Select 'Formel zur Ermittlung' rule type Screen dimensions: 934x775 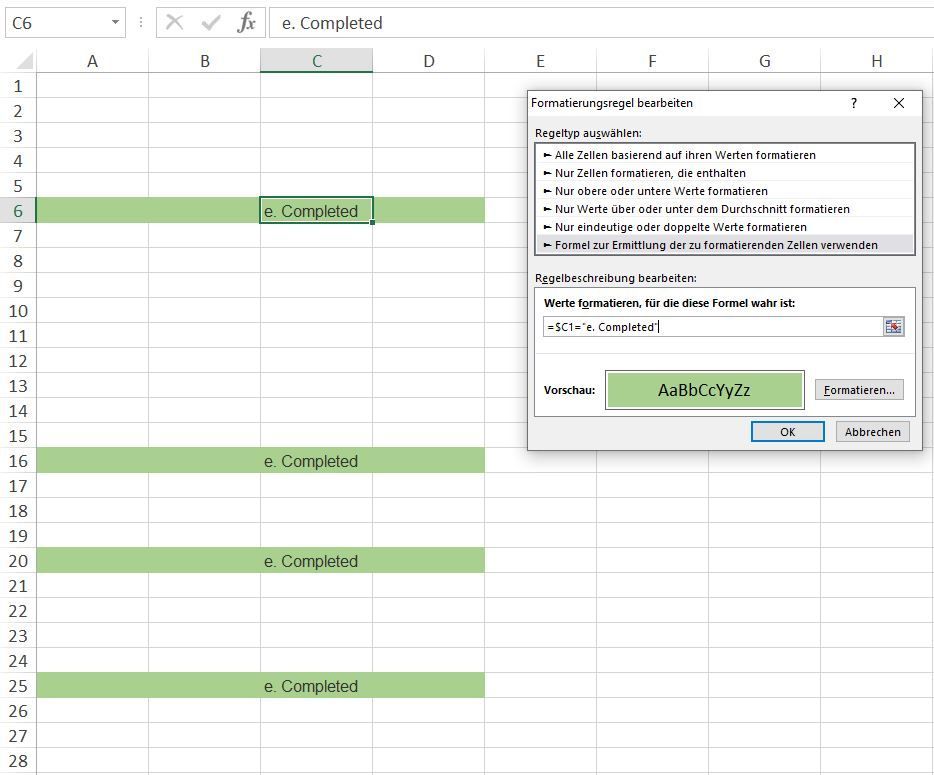[725, 245]
